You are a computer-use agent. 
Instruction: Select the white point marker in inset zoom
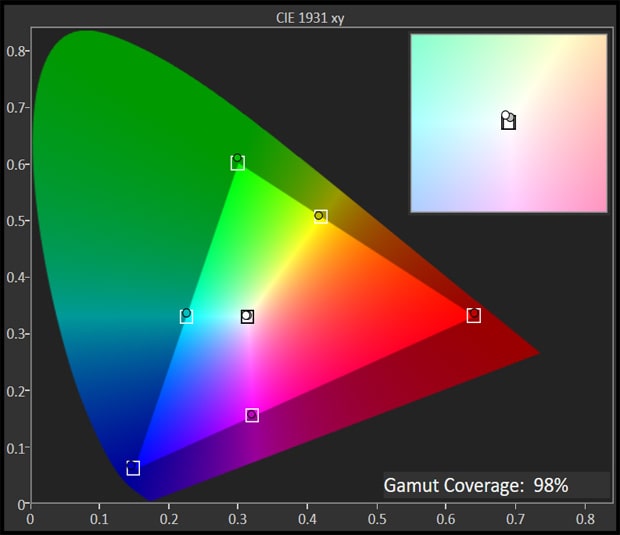coord(508,121)
